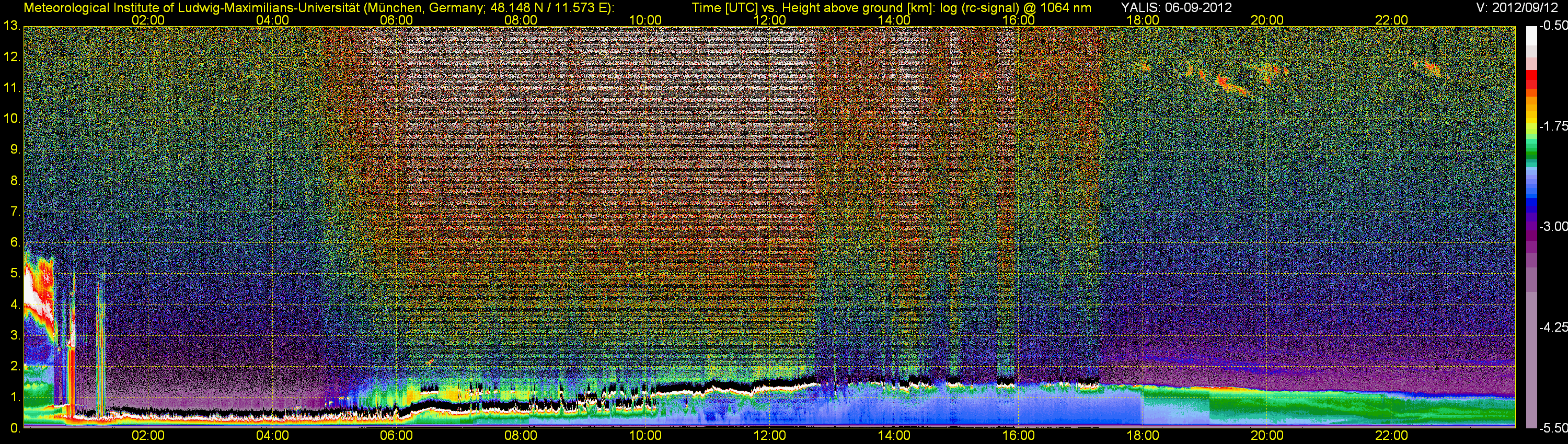Click the YALIS: 06-09-2012 date label
Viewport: 1568px width, 444px height.
coord(1176,8)
